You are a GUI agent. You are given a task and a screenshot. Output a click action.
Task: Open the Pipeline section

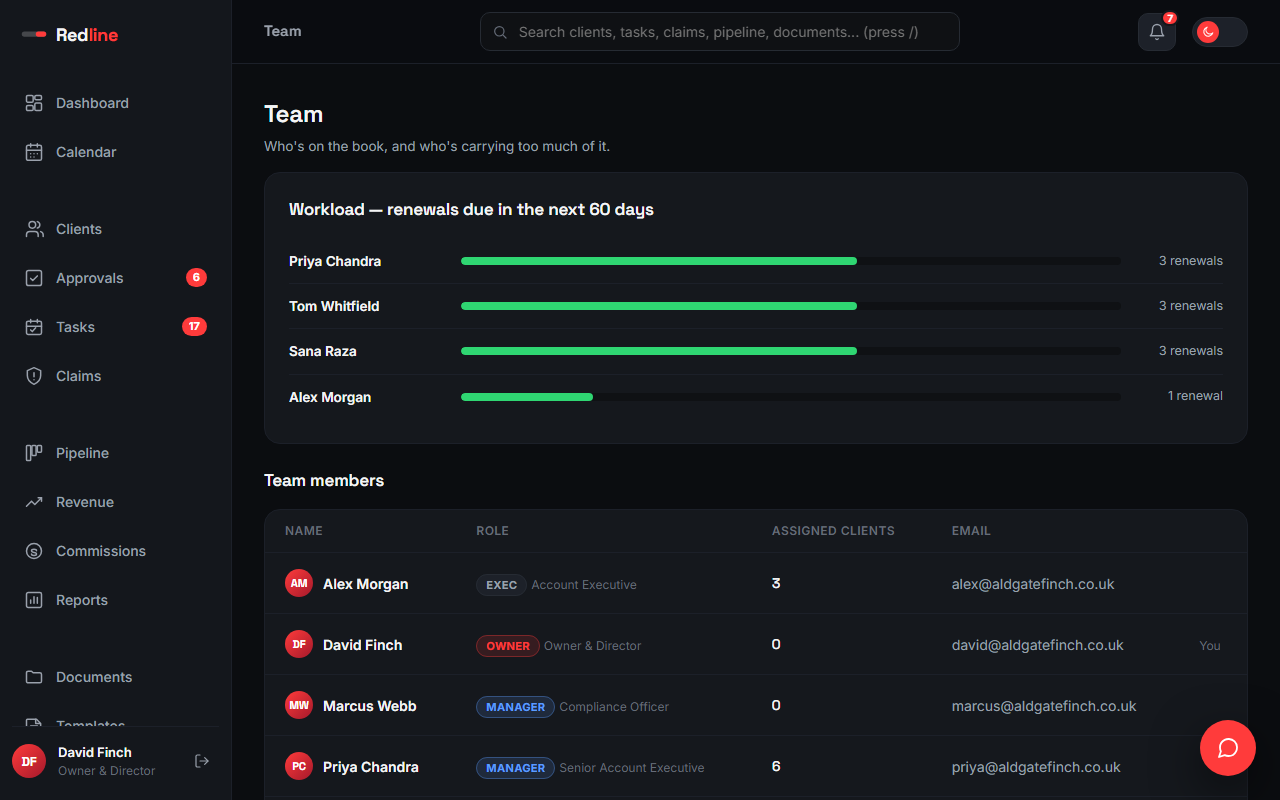(116, 453)
